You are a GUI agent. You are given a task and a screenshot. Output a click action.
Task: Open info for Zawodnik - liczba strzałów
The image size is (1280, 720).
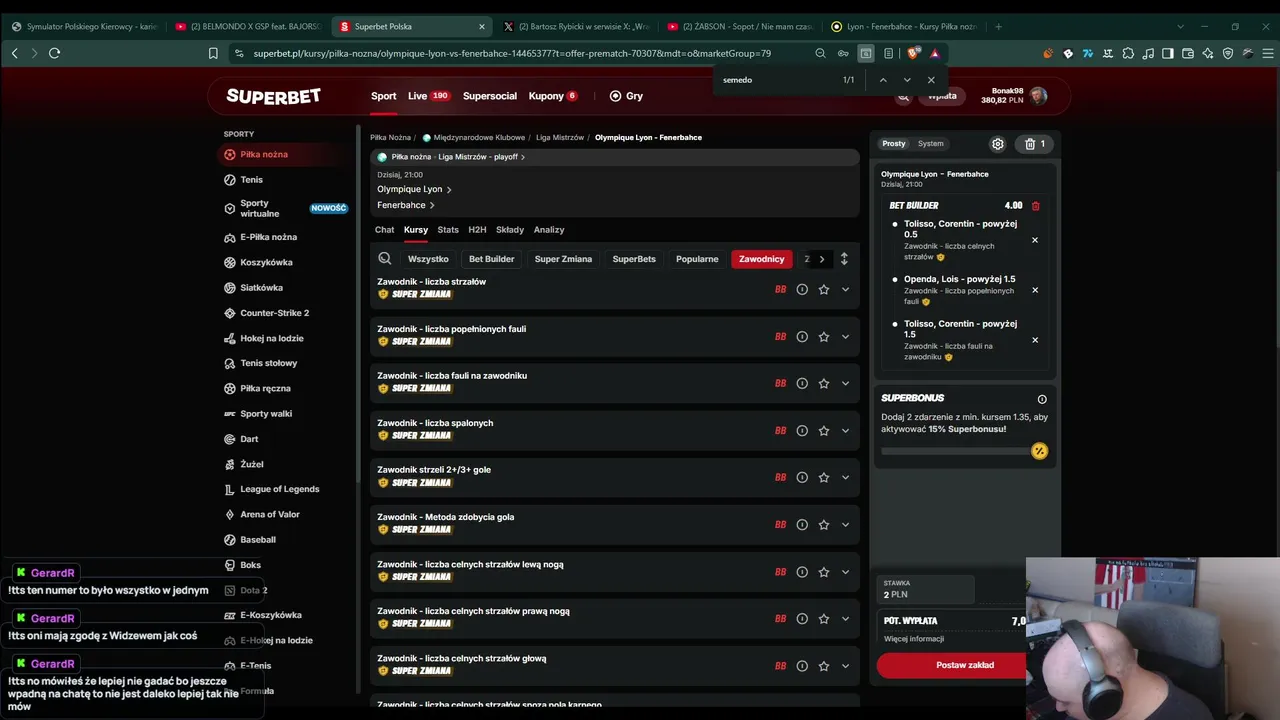tap(802, 290)
